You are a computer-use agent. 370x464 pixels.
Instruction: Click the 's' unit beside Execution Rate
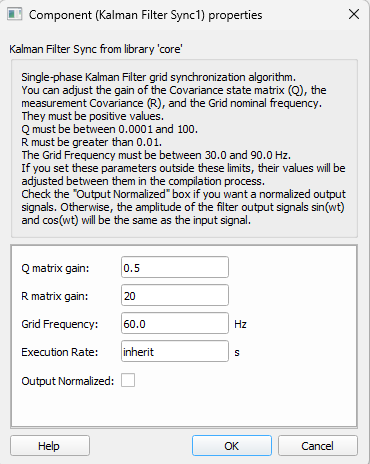click(237, 352)
